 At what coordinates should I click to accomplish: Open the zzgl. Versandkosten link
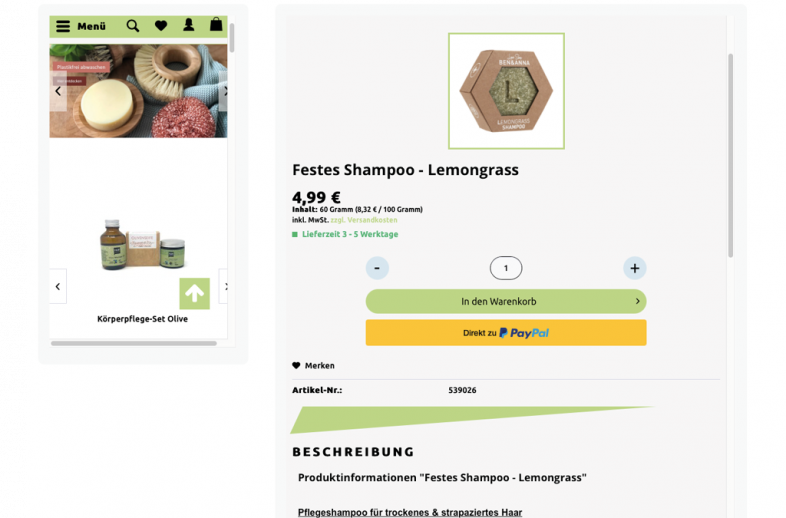[364, 220]
